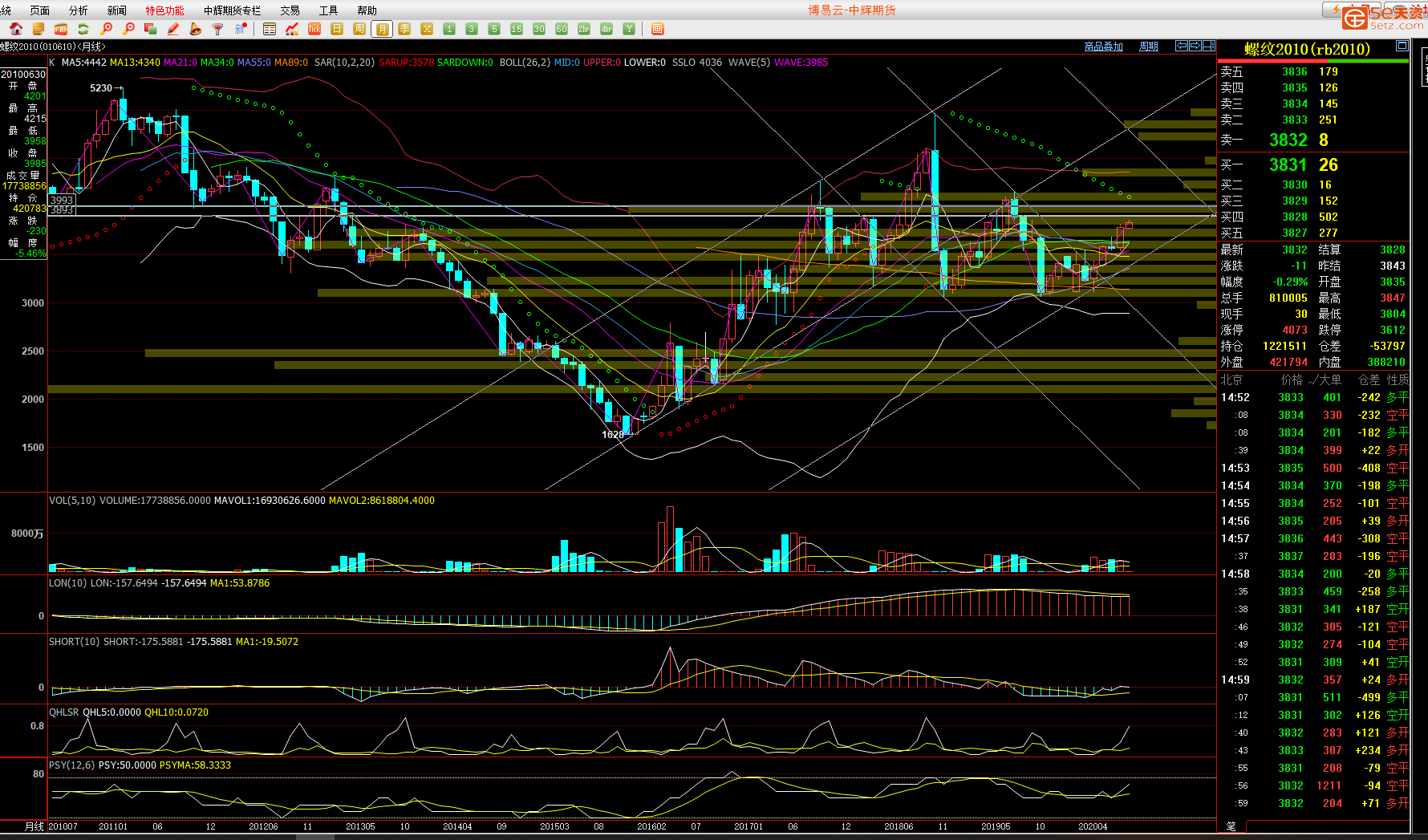Click the red-green buy/sell ratio bar
This screenshot has height=840, width=1428.
[1312, 61]
